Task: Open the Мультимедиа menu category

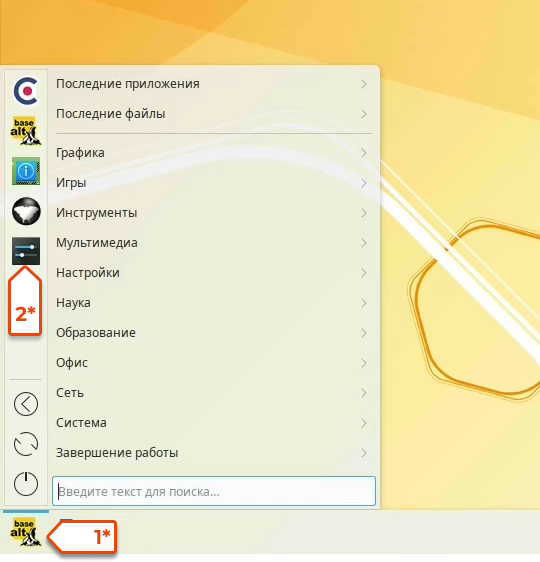Action: pyautogui.click(x=214, y=243)
